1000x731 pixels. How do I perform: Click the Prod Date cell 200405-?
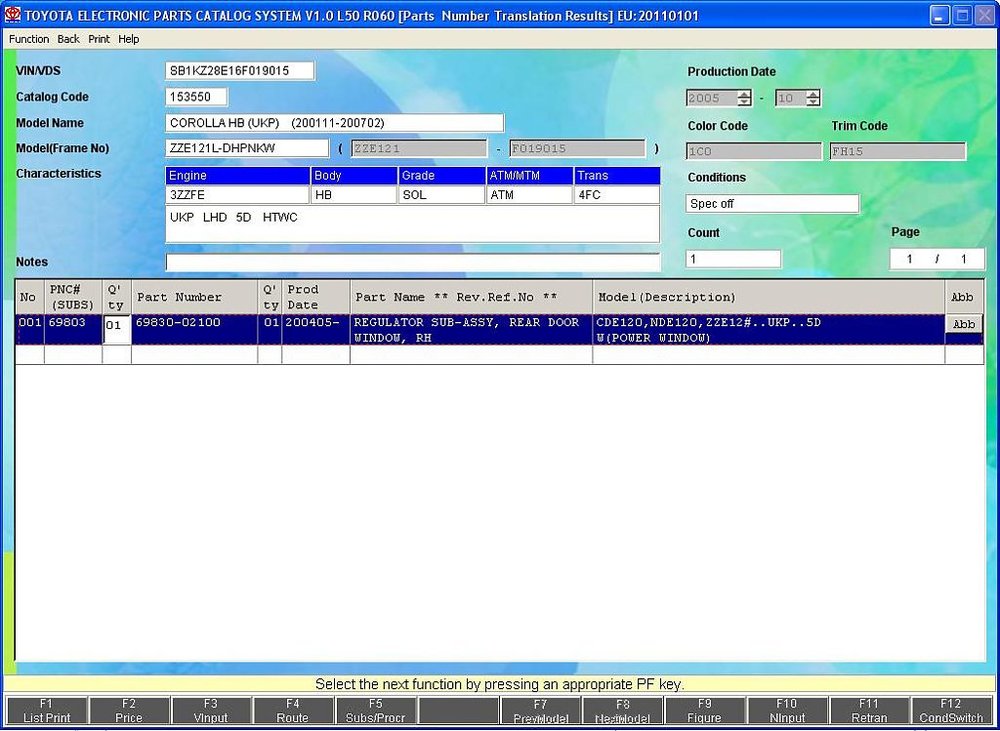pyautogui.click(x=316, y=330)
